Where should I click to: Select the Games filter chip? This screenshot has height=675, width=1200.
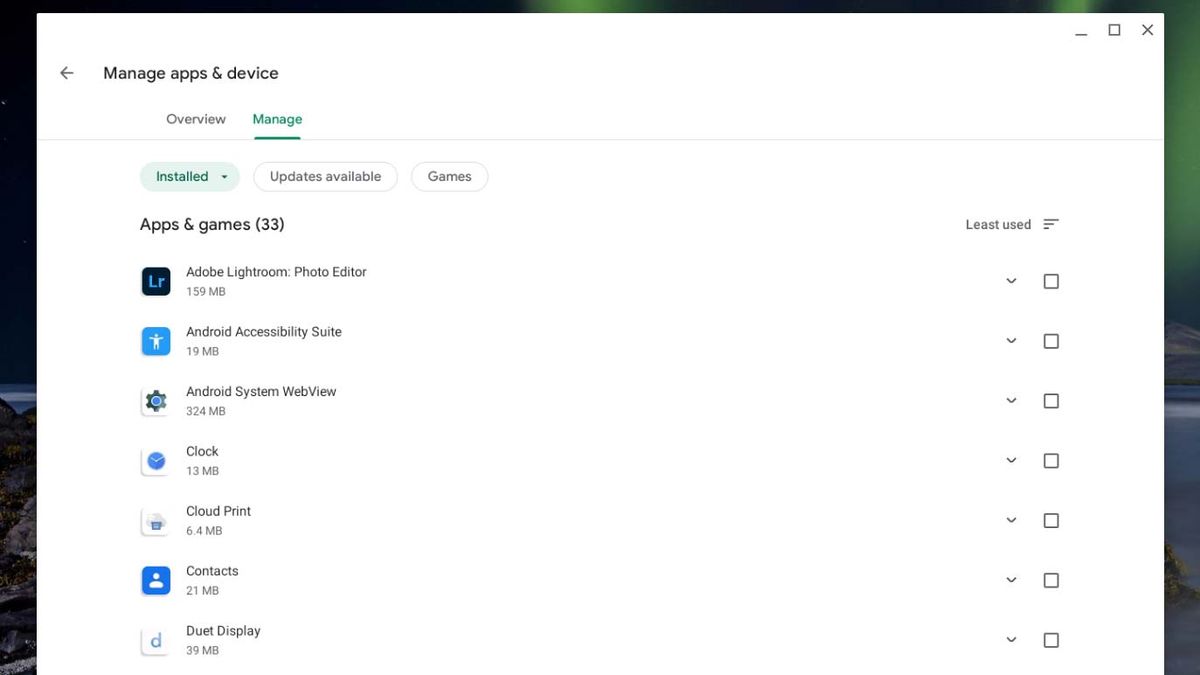pyautogui.click(x=449, y=176)
